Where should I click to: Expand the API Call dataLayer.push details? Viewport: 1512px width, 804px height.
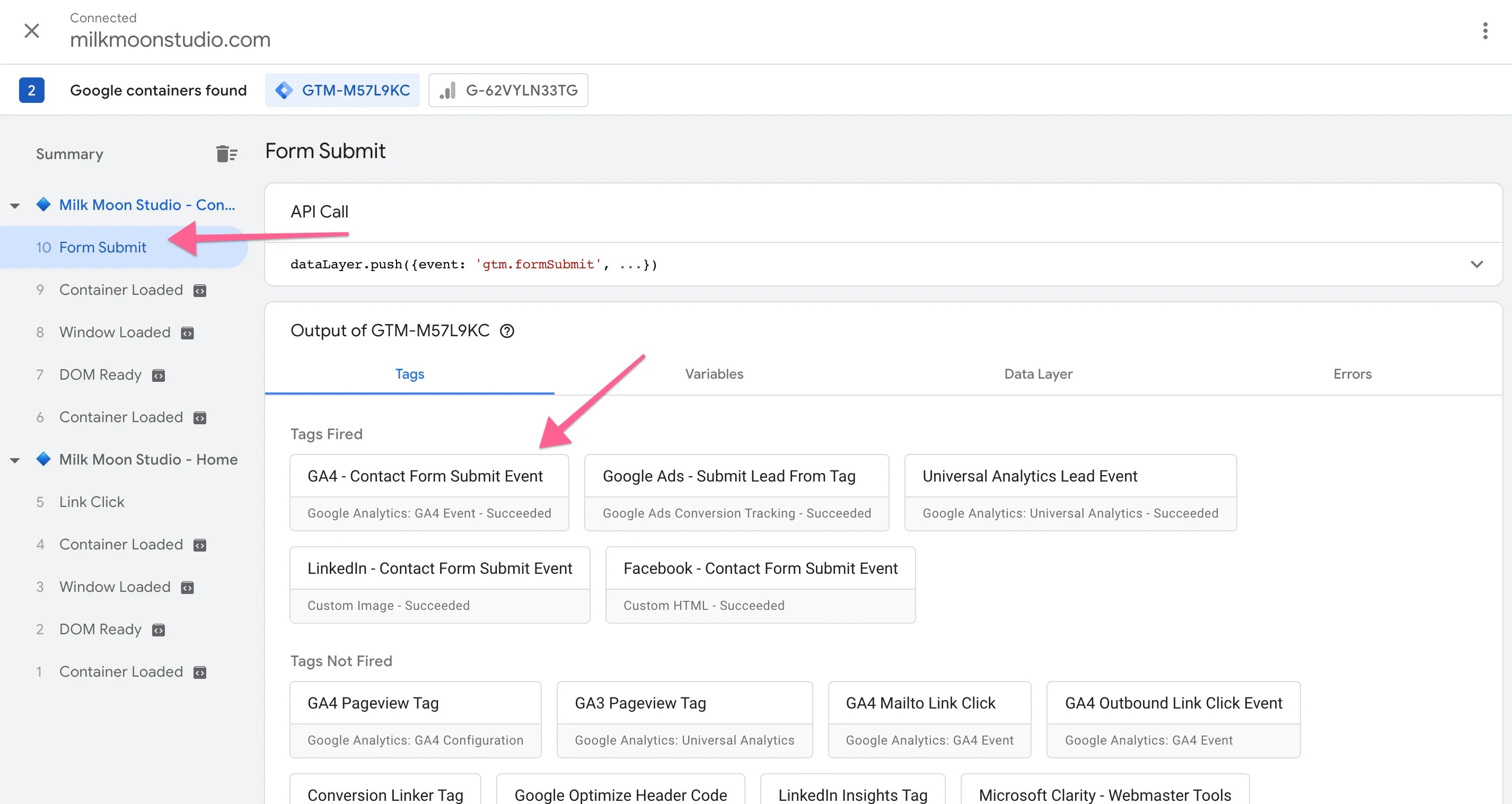(x=1477, y=264)
